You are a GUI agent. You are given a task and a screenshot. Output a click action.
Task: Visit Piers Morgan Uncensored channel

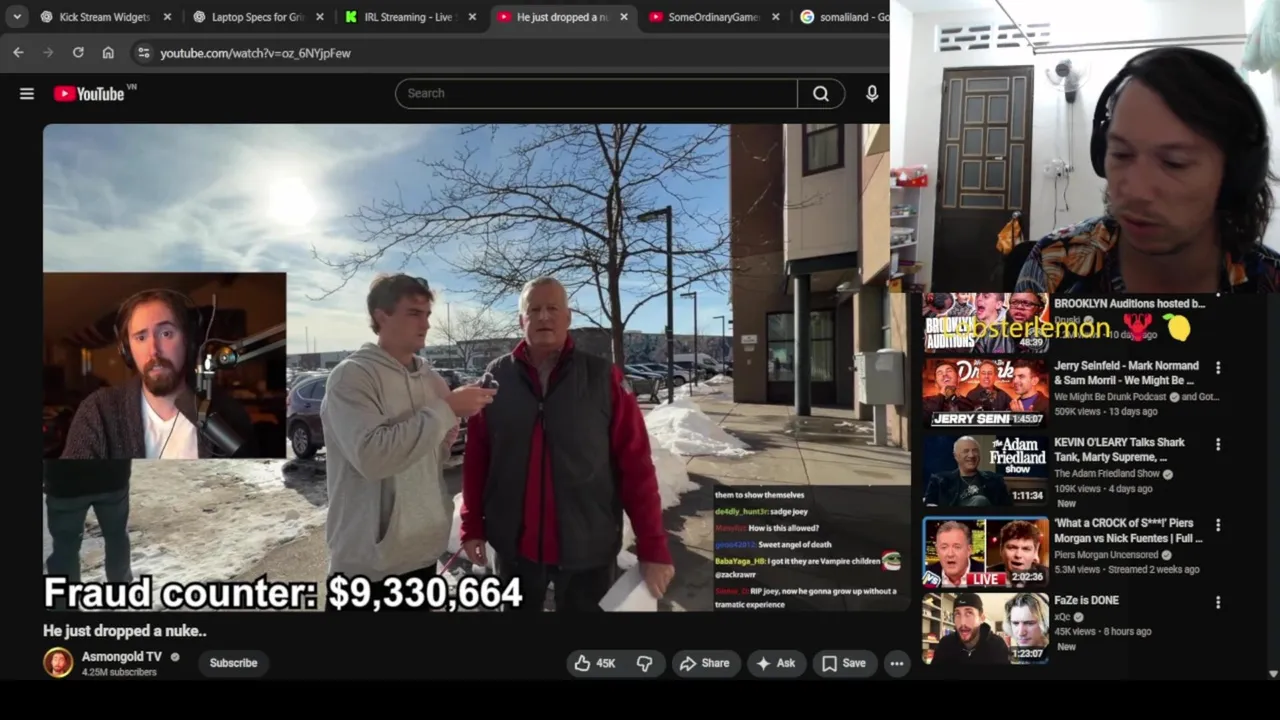tap(1106, 555)
